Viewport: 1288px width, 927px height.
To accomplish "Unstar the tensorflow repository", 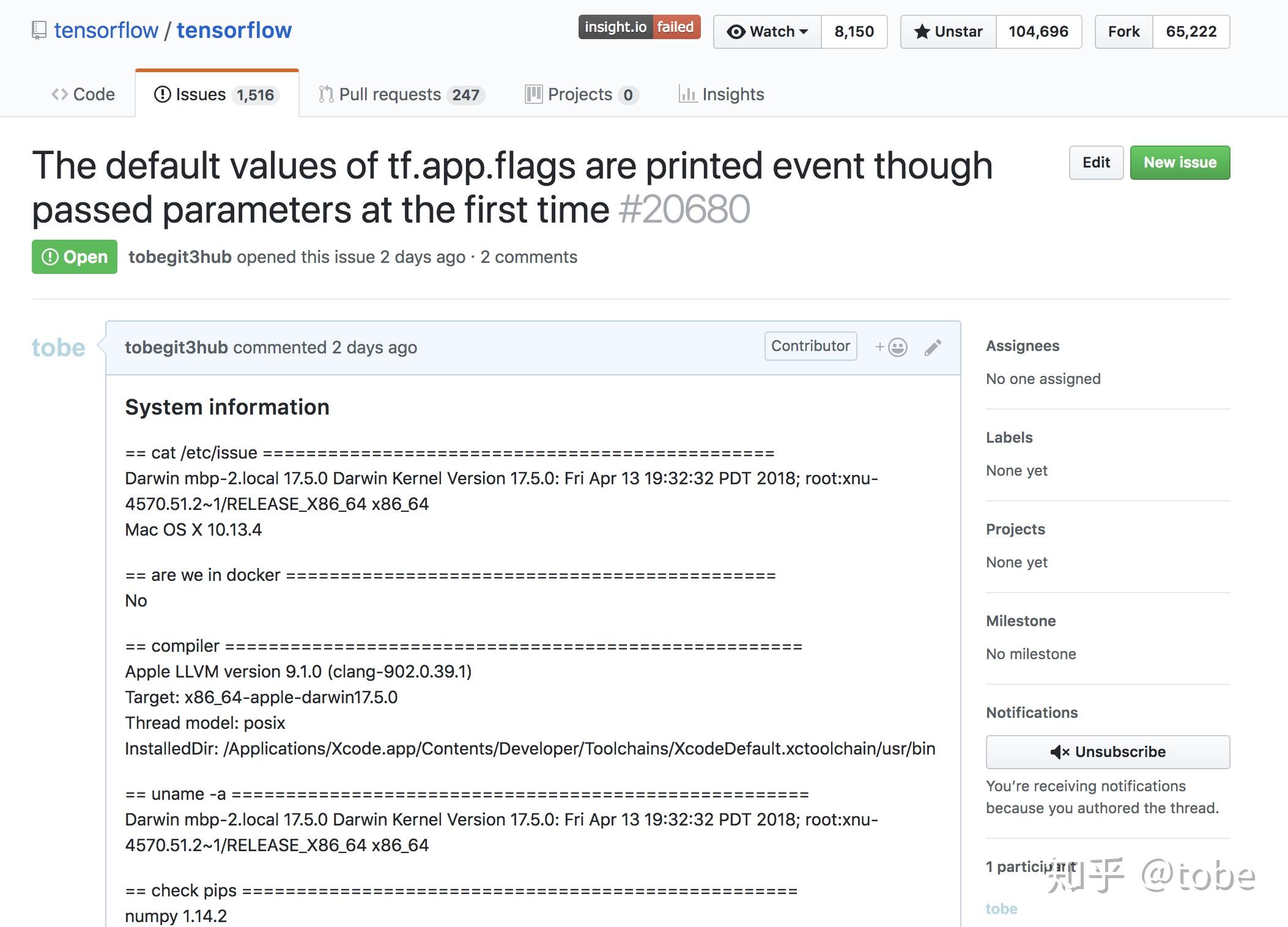I will (948, 32).
